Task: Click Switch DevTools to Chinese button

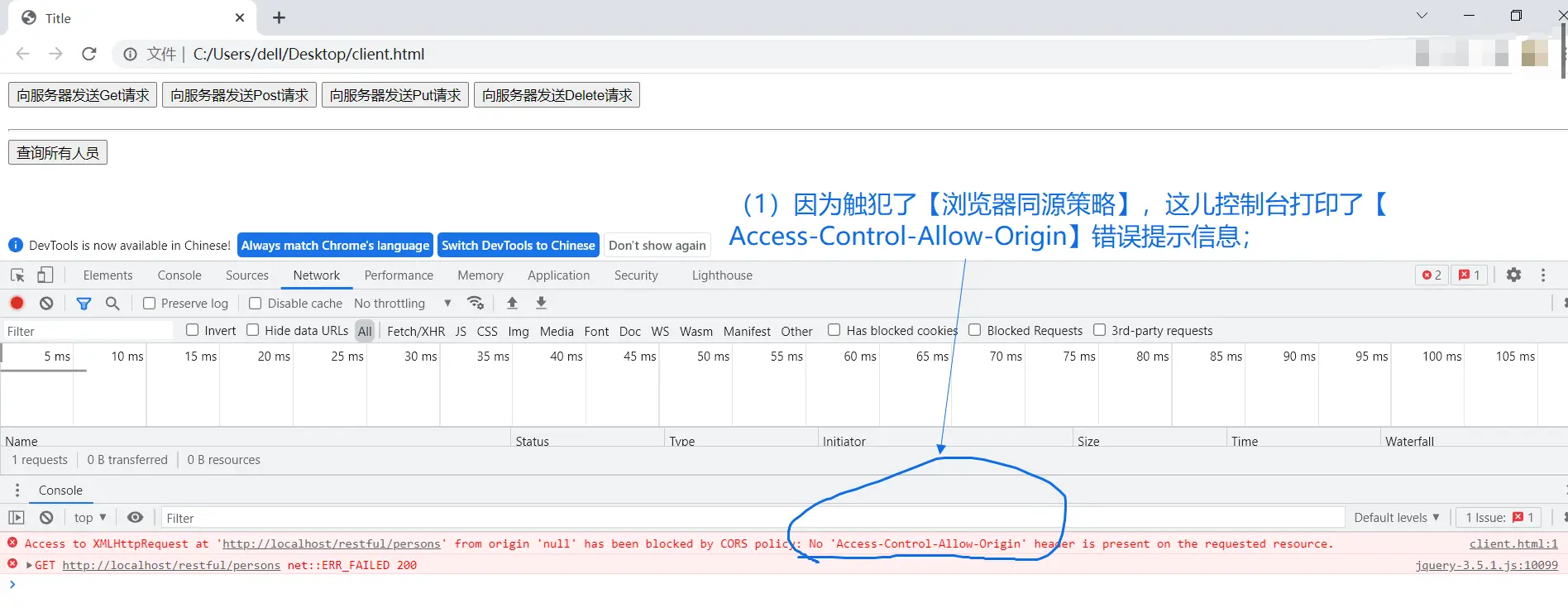Action: pyautogui.click(x=518, y=245)
